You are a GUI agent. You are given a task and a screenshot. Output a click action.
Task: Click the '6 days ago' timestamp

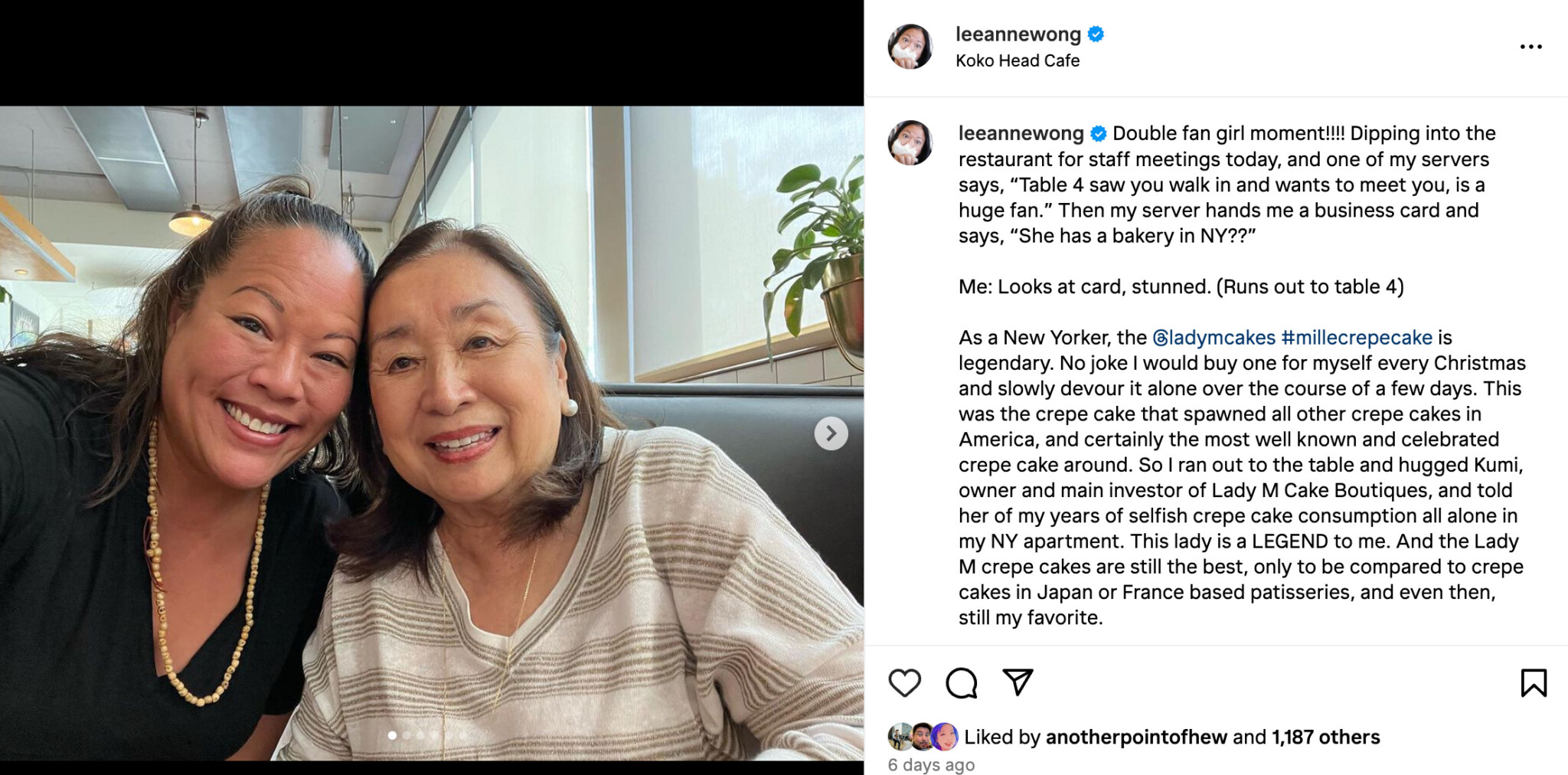point(931,764)
